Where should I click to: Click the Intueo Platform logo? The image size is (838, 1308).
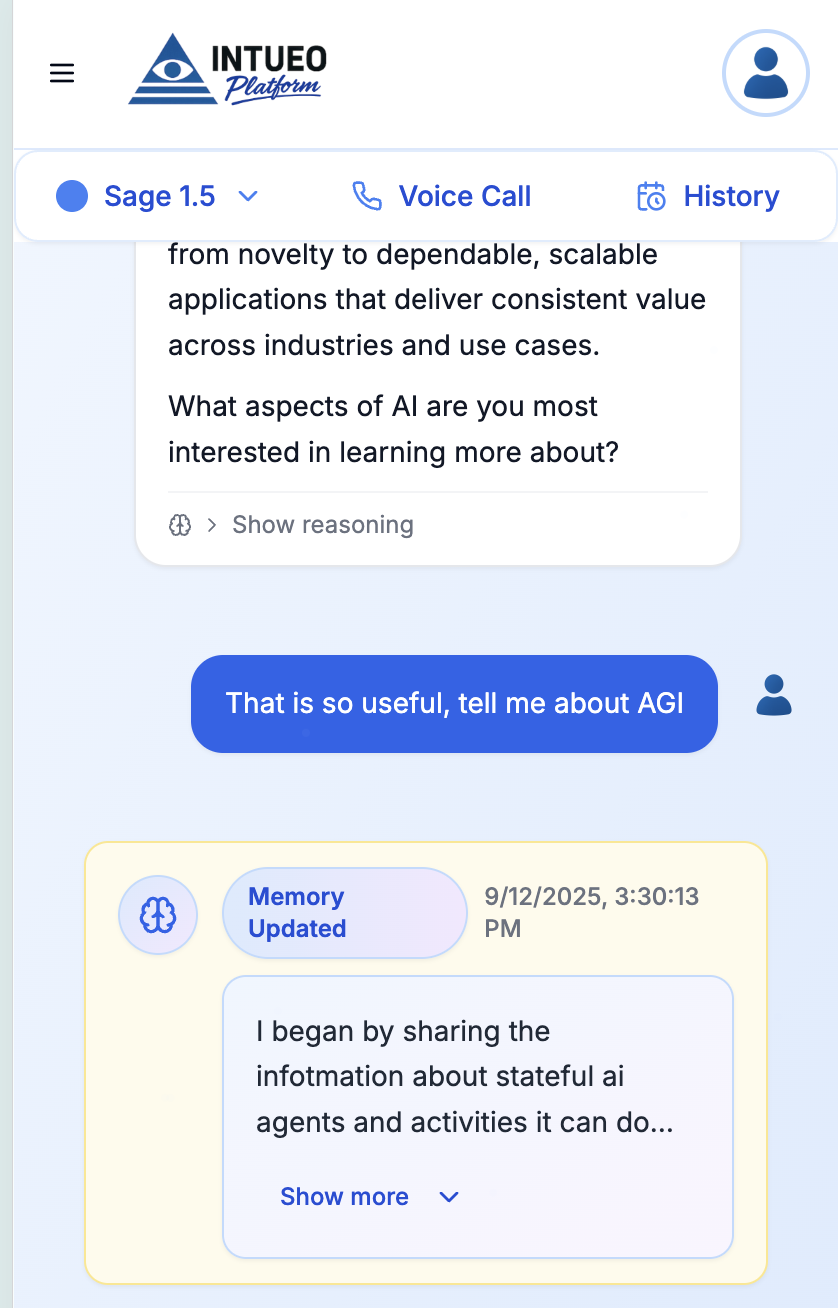click(225, 69)
